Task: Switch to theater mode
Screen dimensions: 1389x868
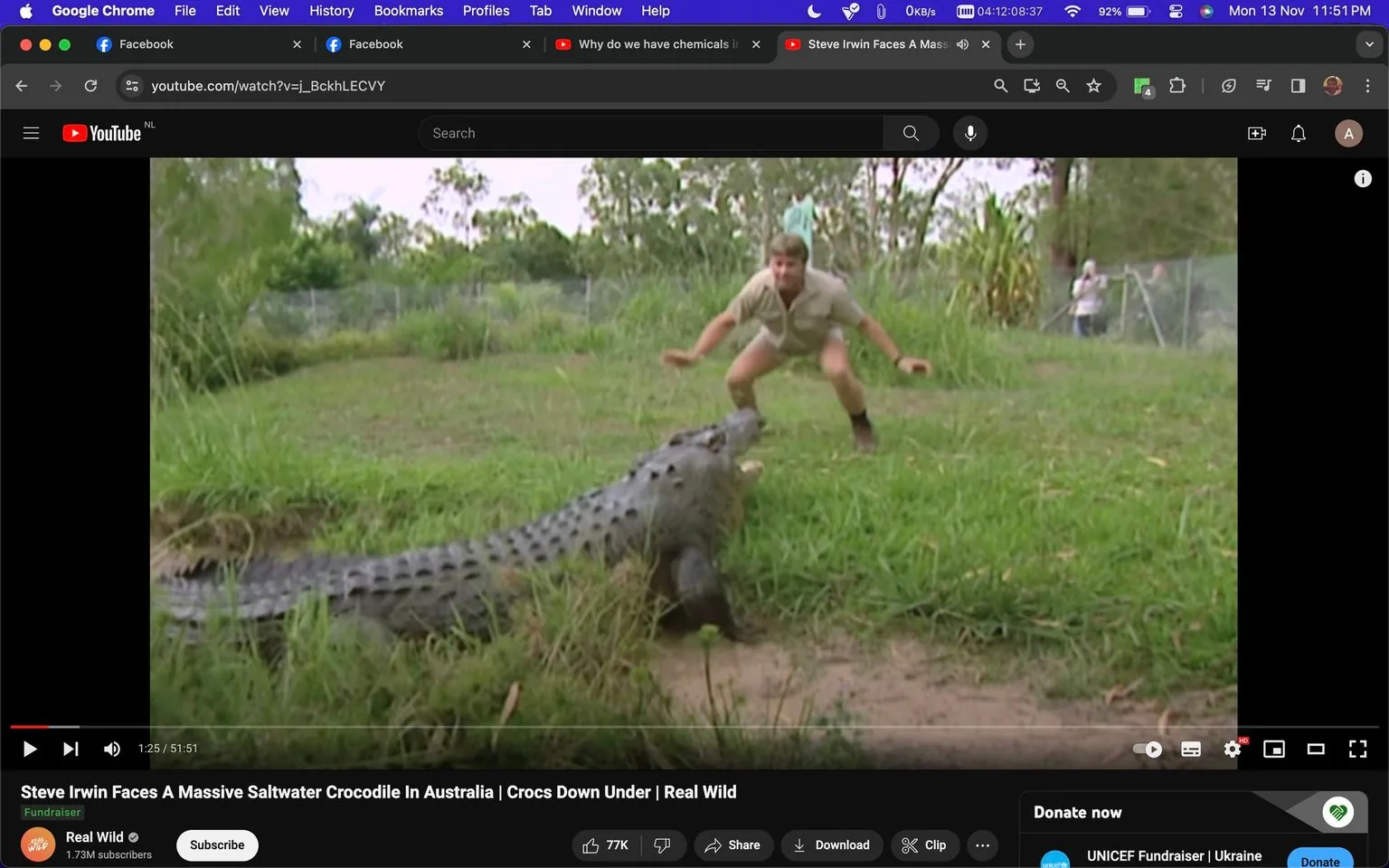Action: point(1316,749)
